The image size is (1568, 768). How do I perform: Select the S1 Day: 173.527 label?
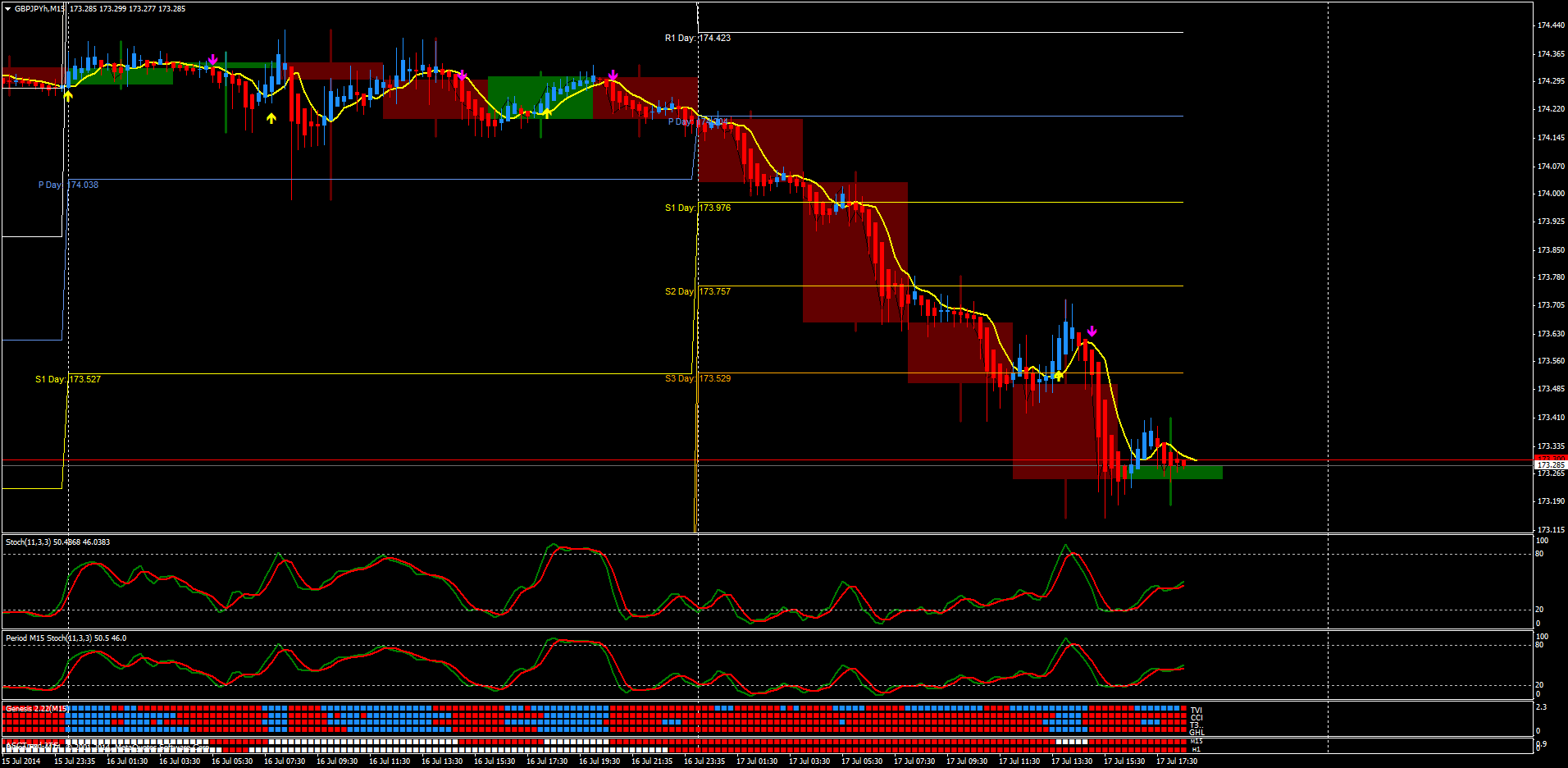click(68, 379)
